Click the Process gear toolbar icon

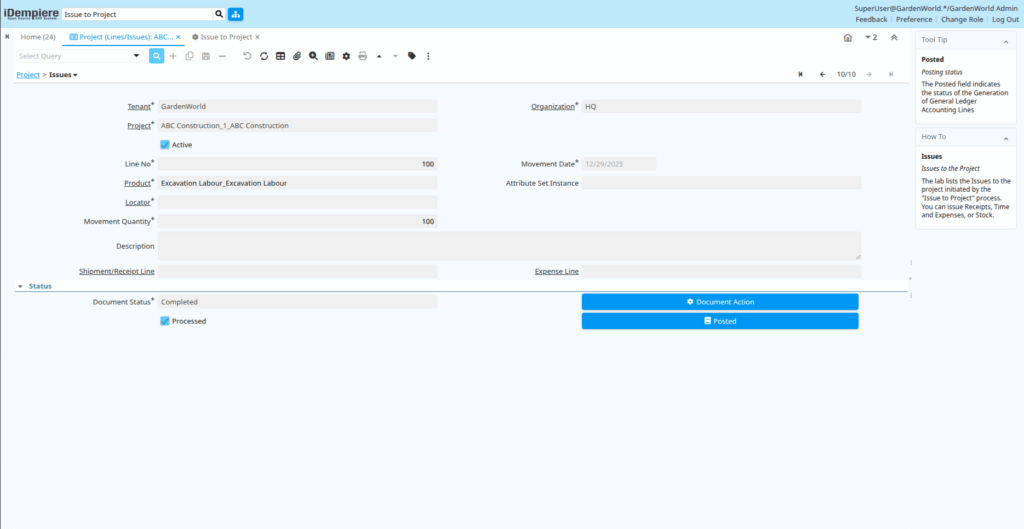(346, 56)
